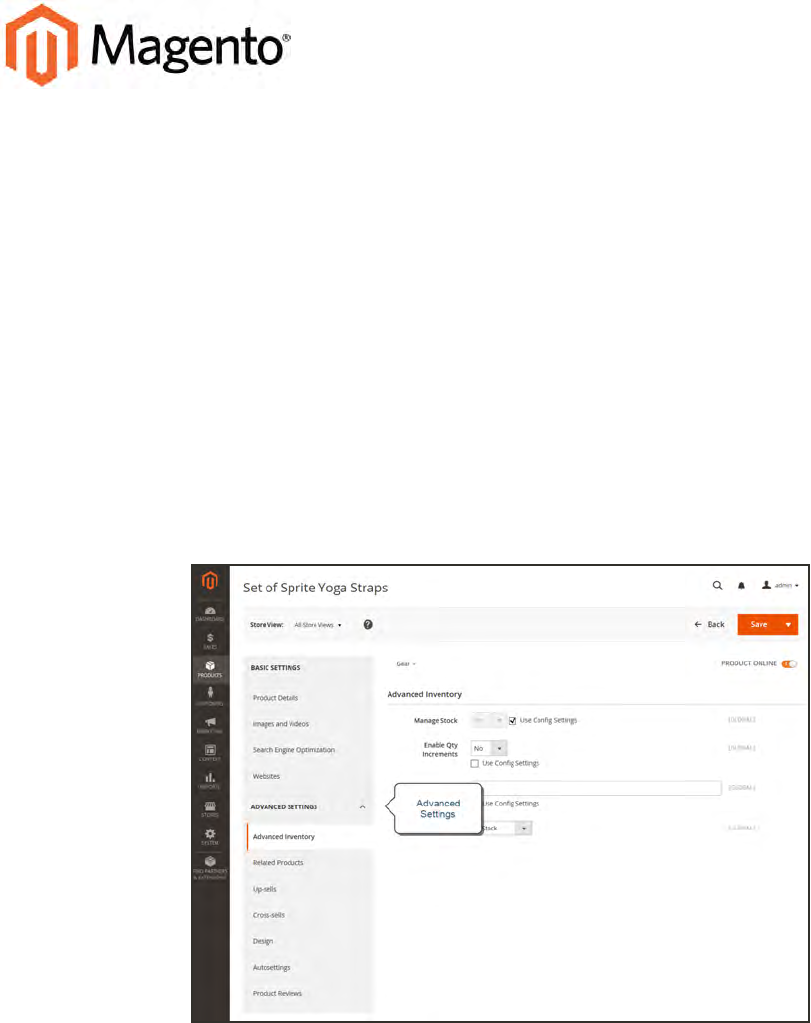Screen dimensions: 811x1023
Task: Open the Images and Videos tab
Action: point(281,724)
